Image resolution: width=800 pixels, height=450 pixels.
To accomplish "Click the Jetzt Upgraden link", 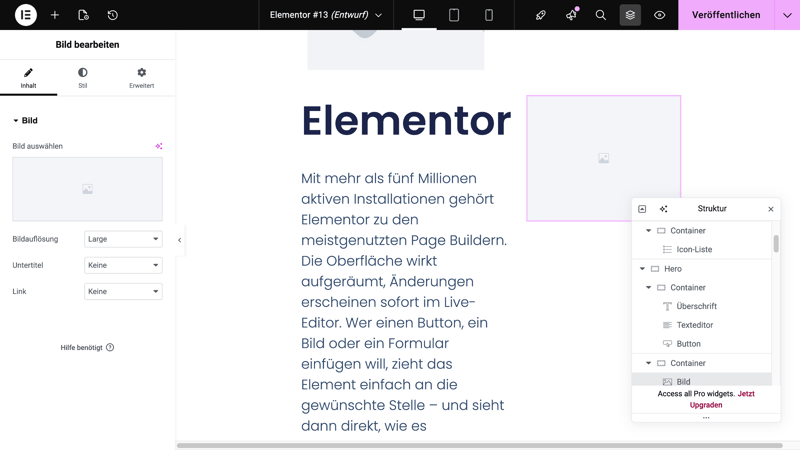I will point(722,399).
